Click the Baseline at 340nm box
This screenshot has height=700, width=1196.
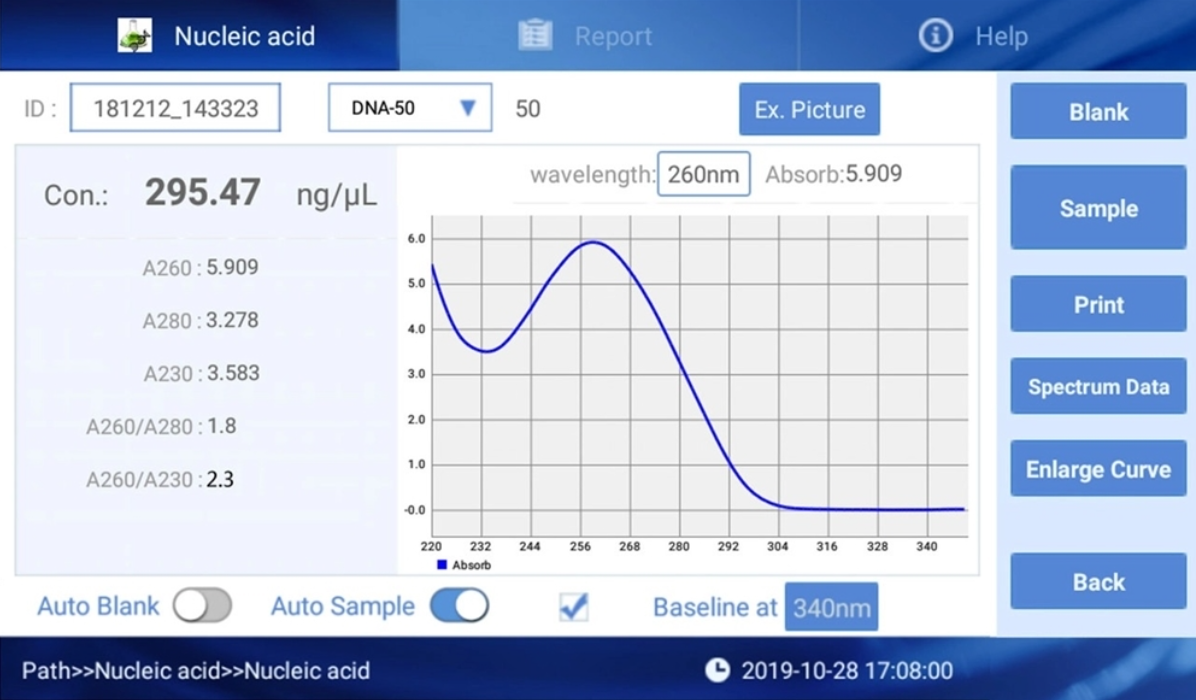pos(831,608)
